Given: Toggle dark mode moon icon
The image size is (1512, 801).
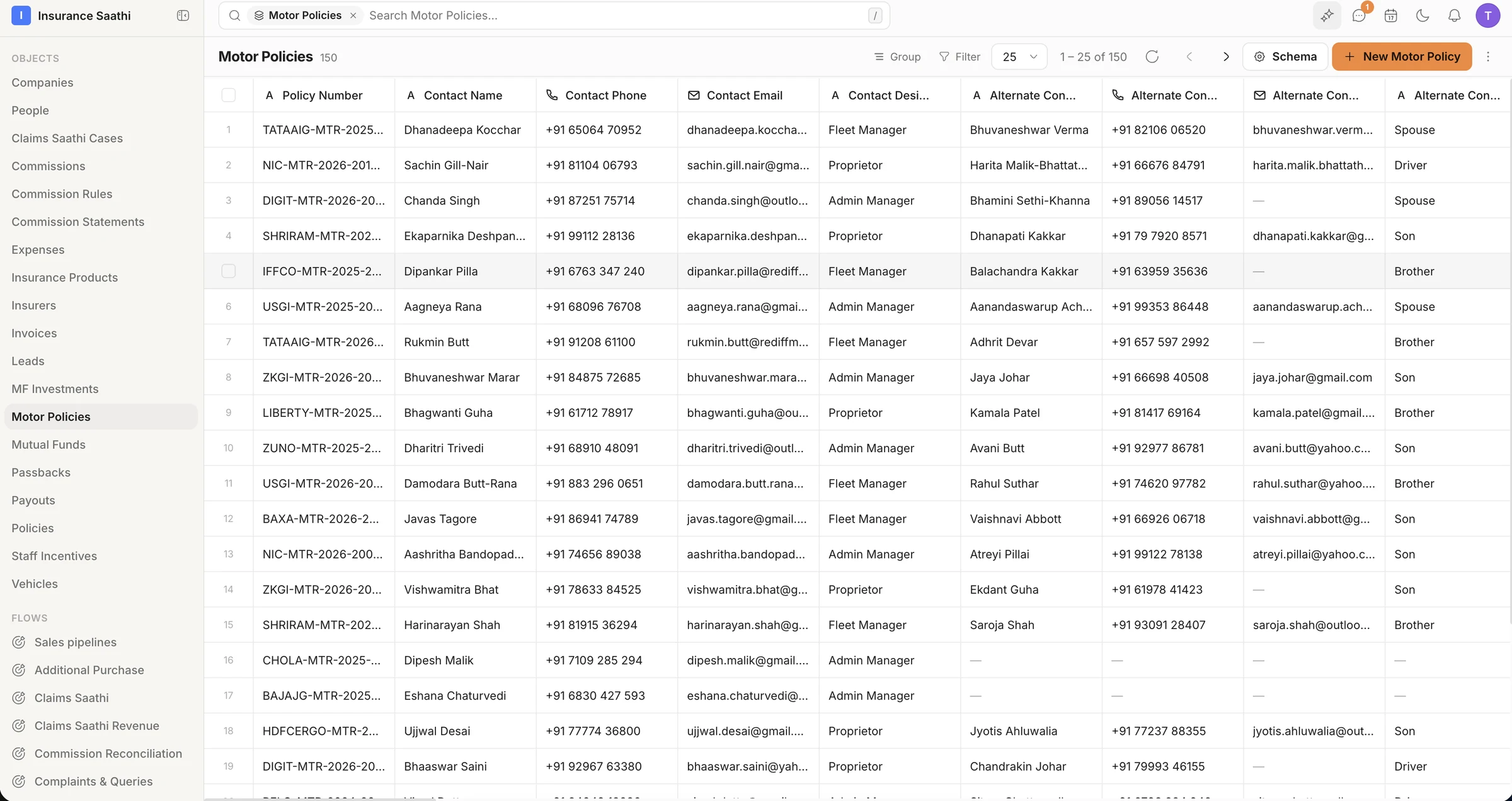Looking at the screenshot, I should point(1422,16).
